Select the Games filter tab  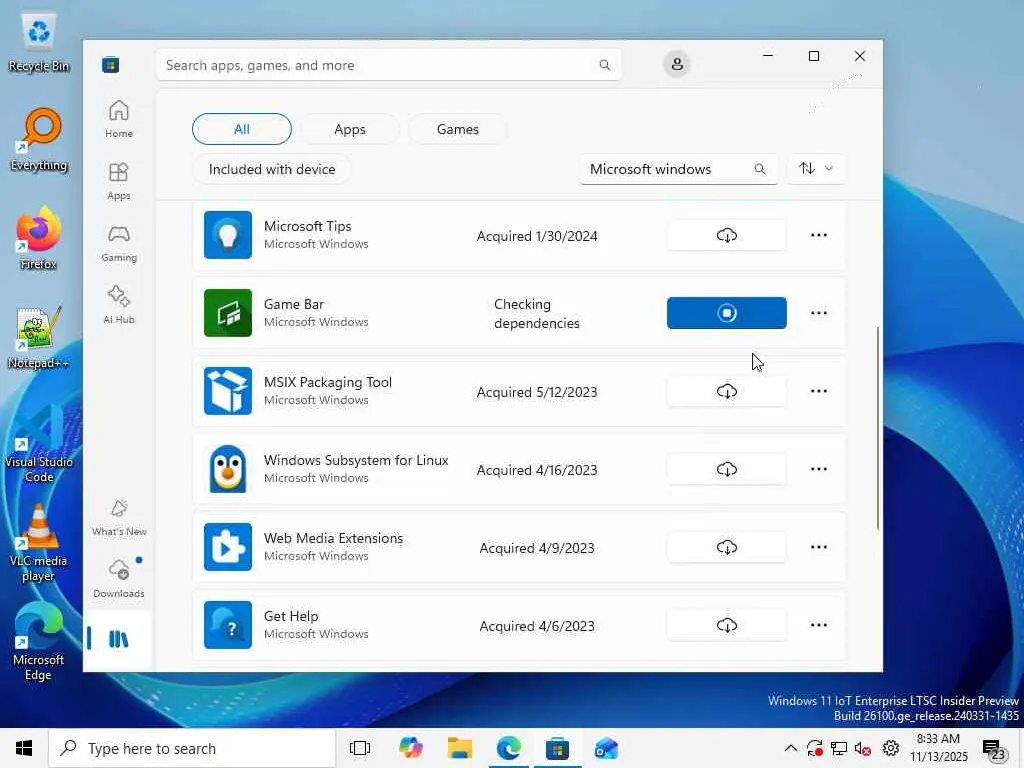pyautogui.click(x=457, y=129)
